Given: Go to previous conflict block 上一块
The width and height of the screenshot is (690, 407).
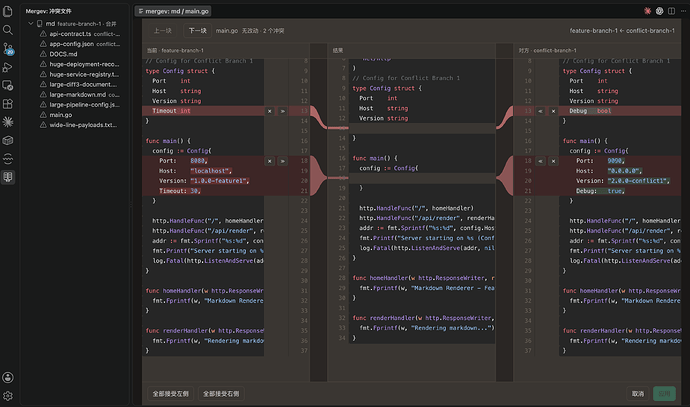Looking at the screenshot, I should pos(162,31).
